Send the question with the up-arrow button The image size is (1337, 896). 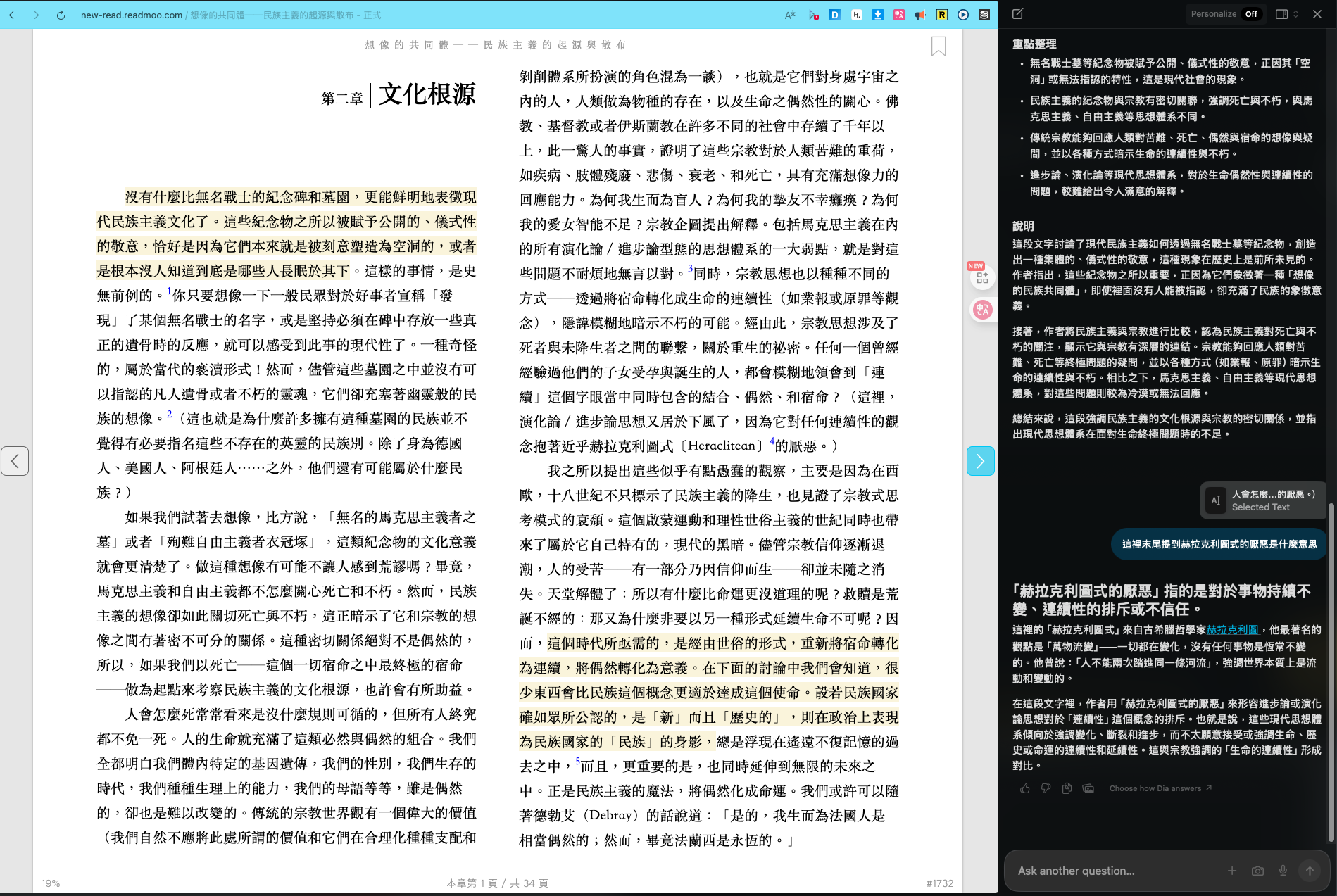(x=1310, y=871)
